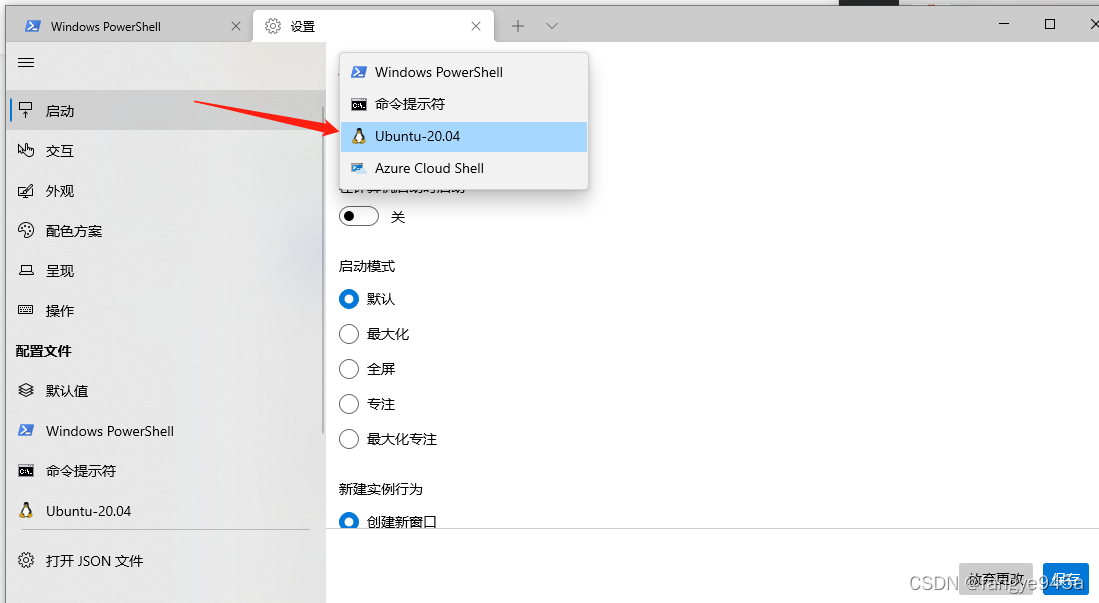Viewport: 1099px width, 603px height.
Task: Click 打开 JSON 文件 in sidebar
Action: [x=167, y=560]
